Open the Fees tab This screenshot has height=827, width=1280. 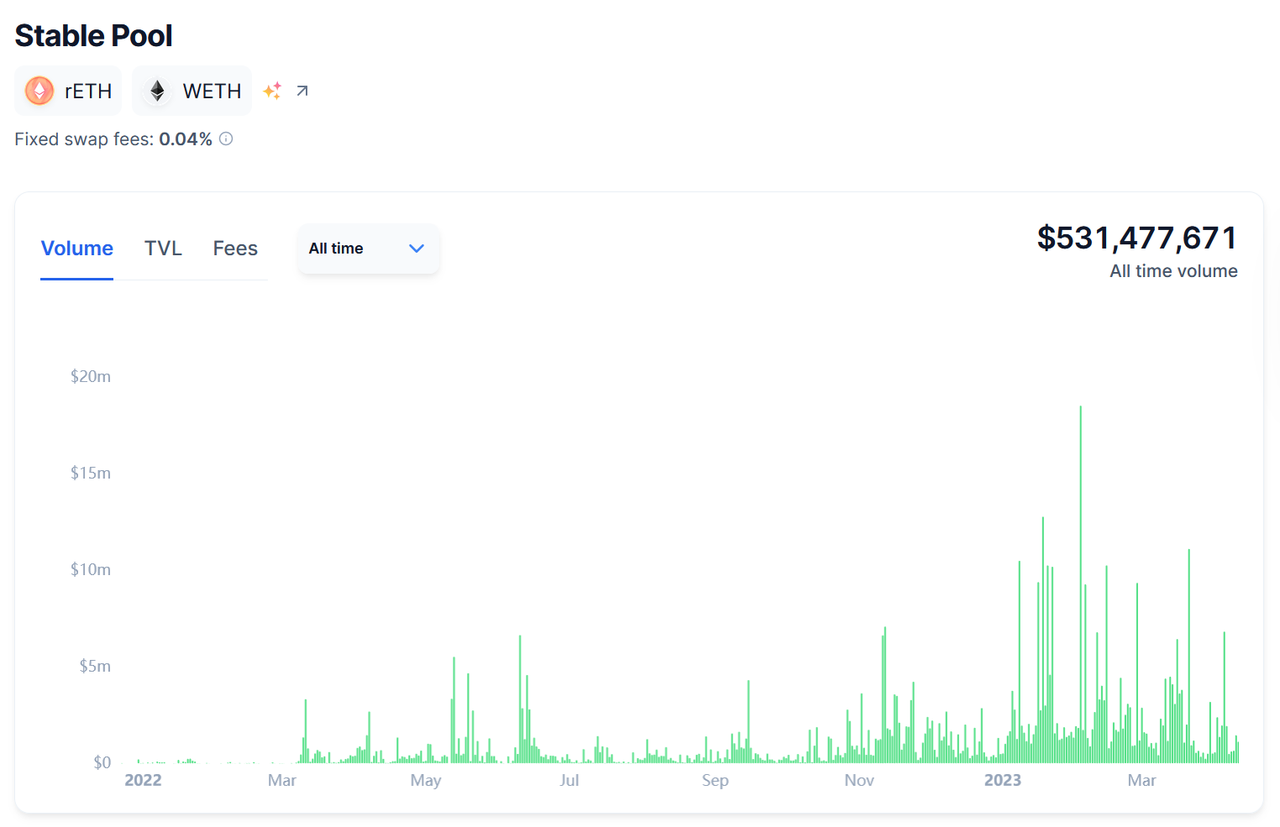pyautogui.click(x=235, y=248)
